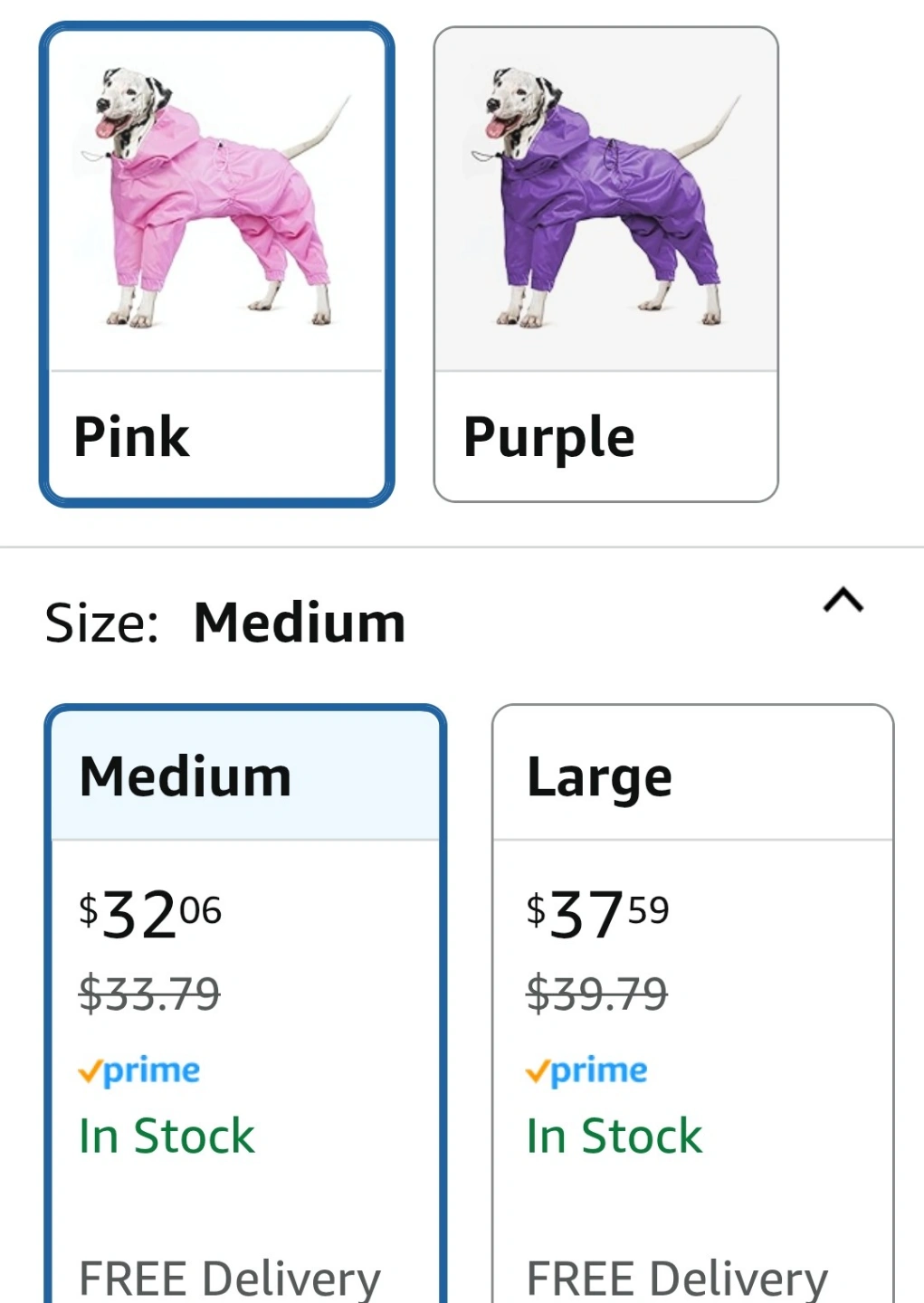Tap the Purple label text
The height and width of the screenshot is (1303, 924).
[548, 437]
